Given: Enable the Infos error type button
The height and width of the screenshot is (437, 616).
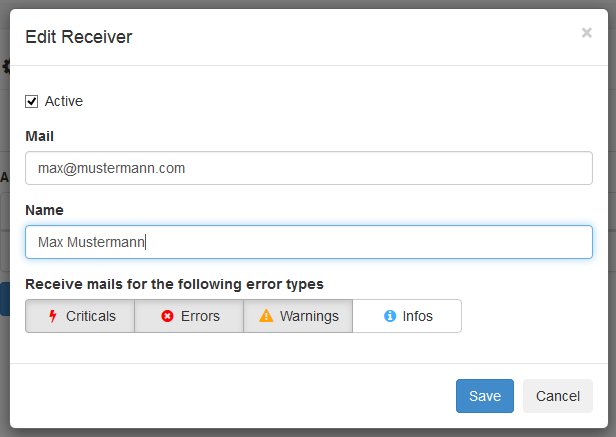Looking at the screenshot, I should (407, 316).
